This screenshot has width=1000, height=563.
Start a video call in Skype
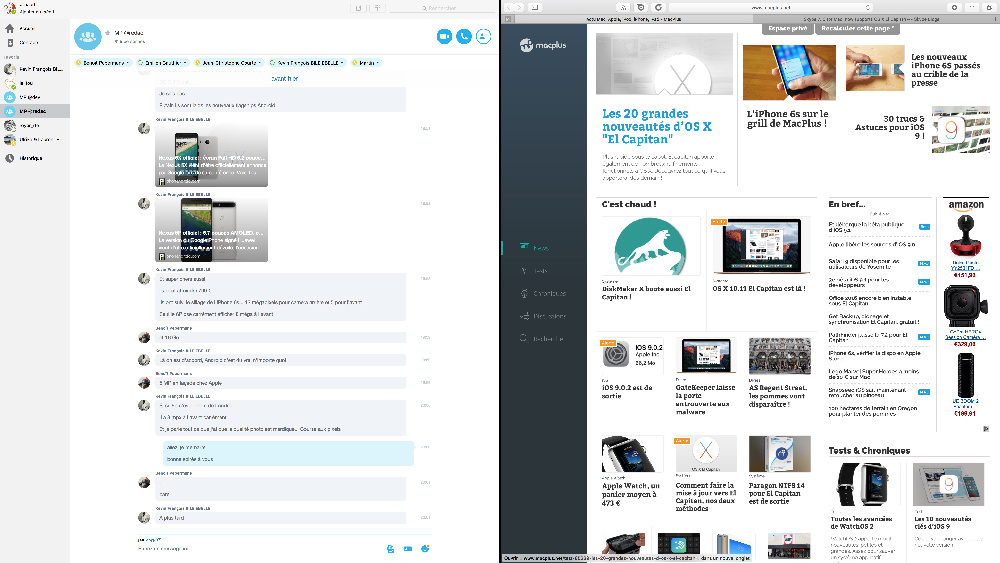pyautogui.click(x=444, y=36)
